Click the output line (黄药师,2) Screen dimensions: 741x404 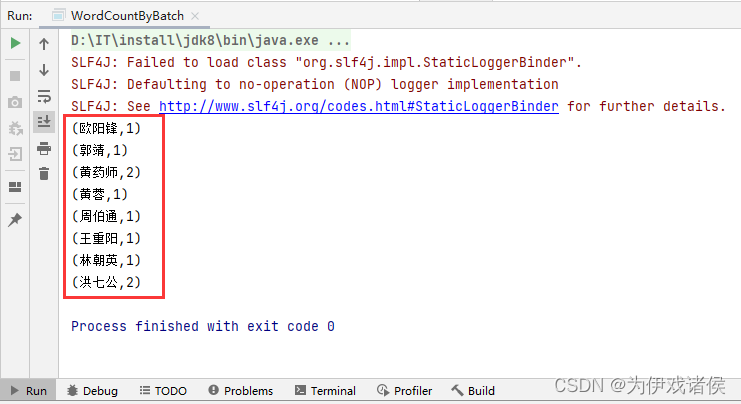(106, 172)
